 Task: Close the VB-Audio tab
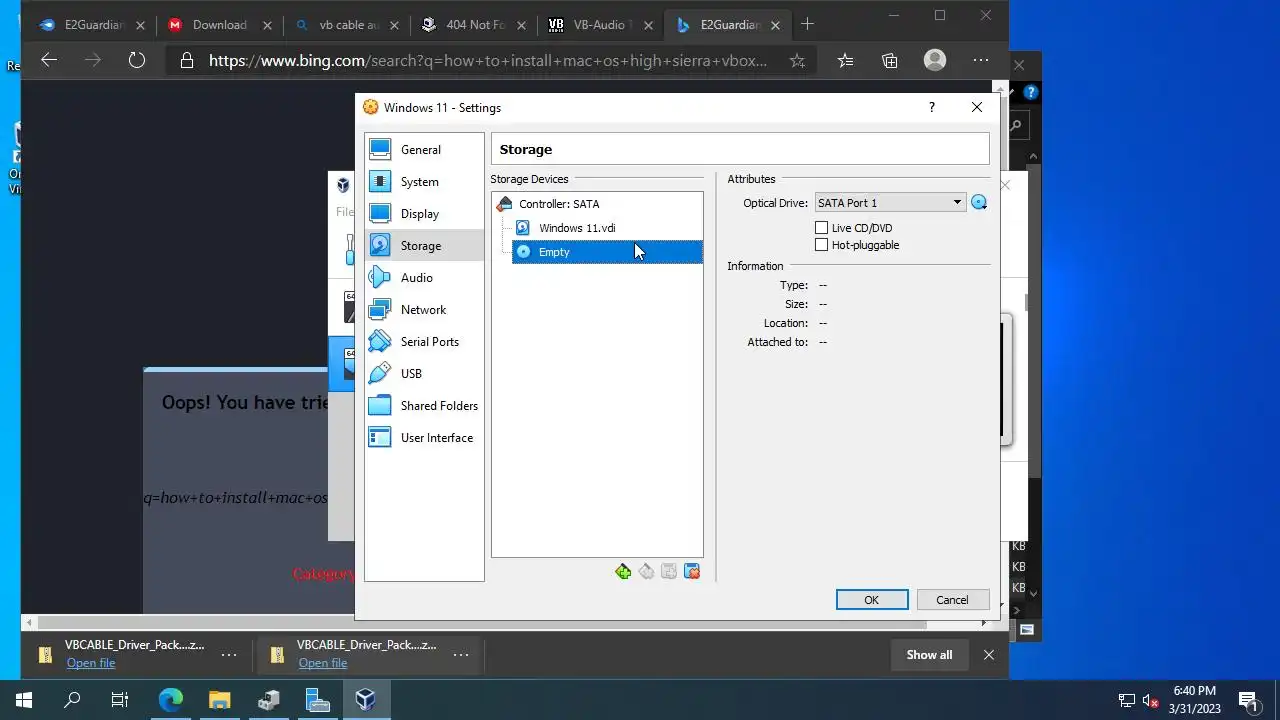(x=648, y=25)
